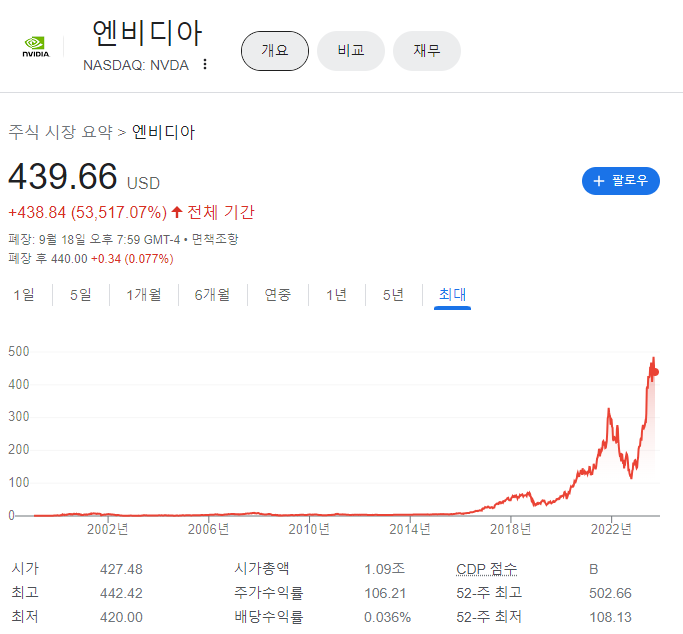This screenshot has width=683, height=634.
Task: Click the red dot at chart's end
Action: [655, 372]
